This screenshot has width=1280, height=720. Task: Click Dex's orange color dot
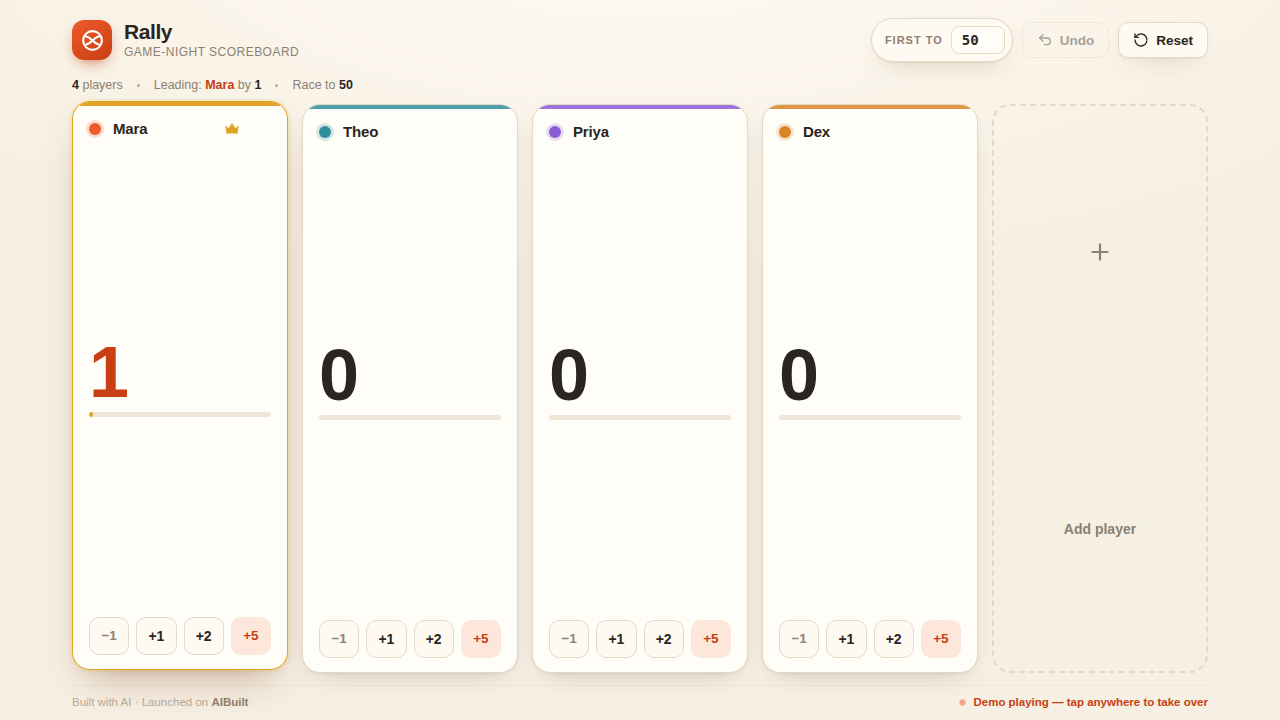point(785,132)
